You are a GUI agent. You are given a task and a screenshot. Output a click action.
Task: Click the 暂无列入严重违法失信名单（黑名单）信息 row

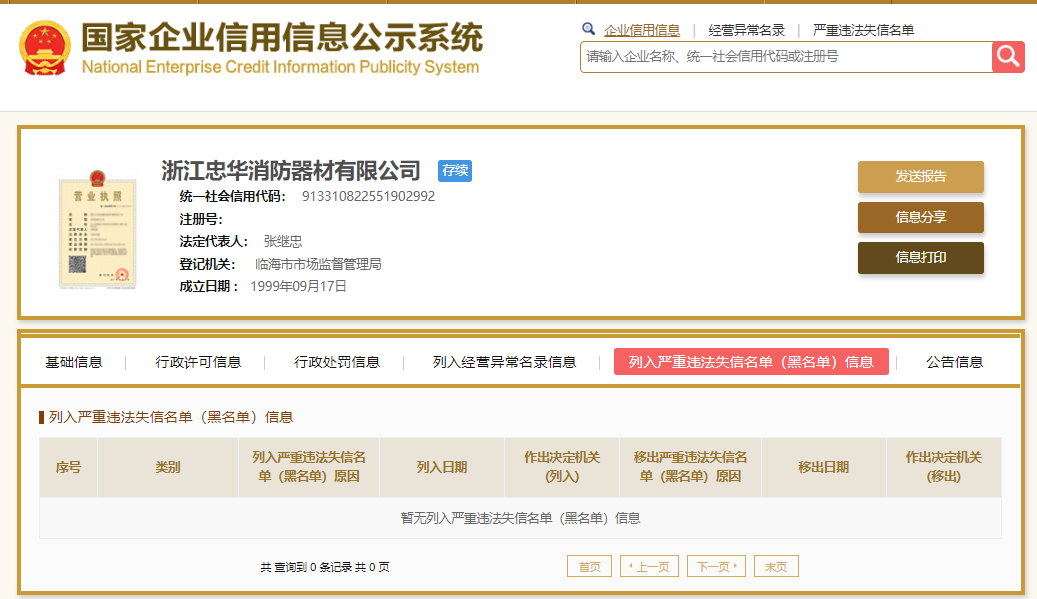[x=520, y=518]
